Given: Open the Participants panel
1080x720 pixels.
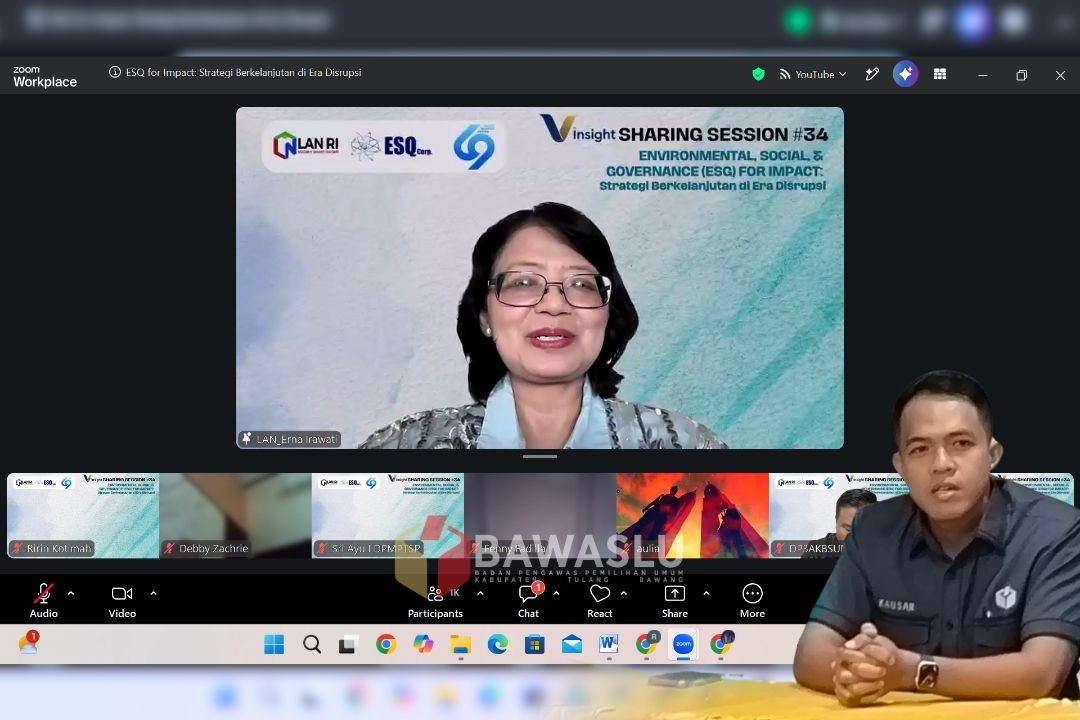Looking at the screenshot, I should tap(435, 600).
